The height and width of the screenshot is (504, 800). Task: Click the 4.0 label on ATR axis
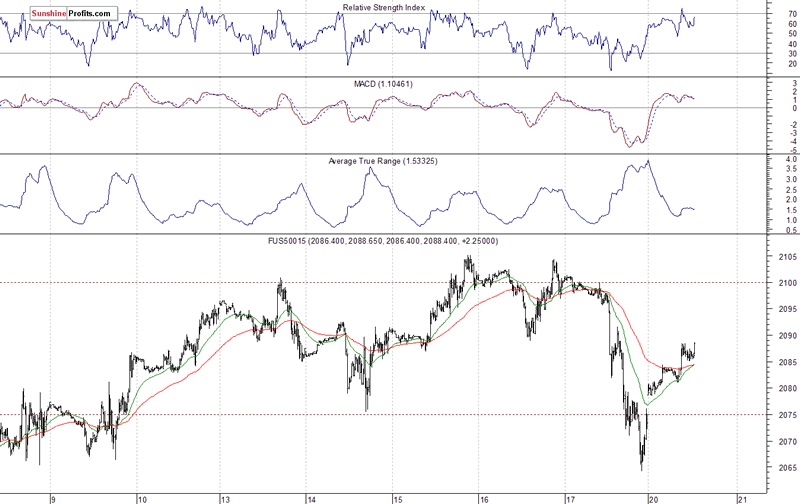point(780,160)
